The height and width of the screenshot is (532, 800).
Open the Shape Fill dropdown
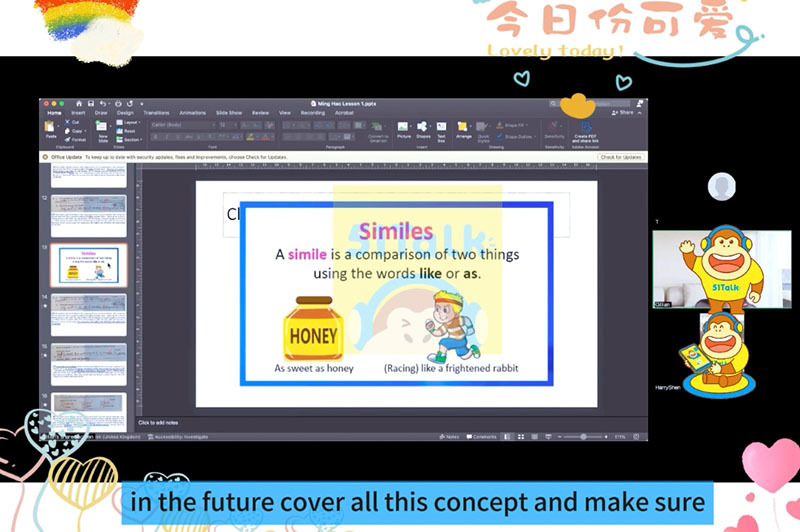[x=511, y=125]
